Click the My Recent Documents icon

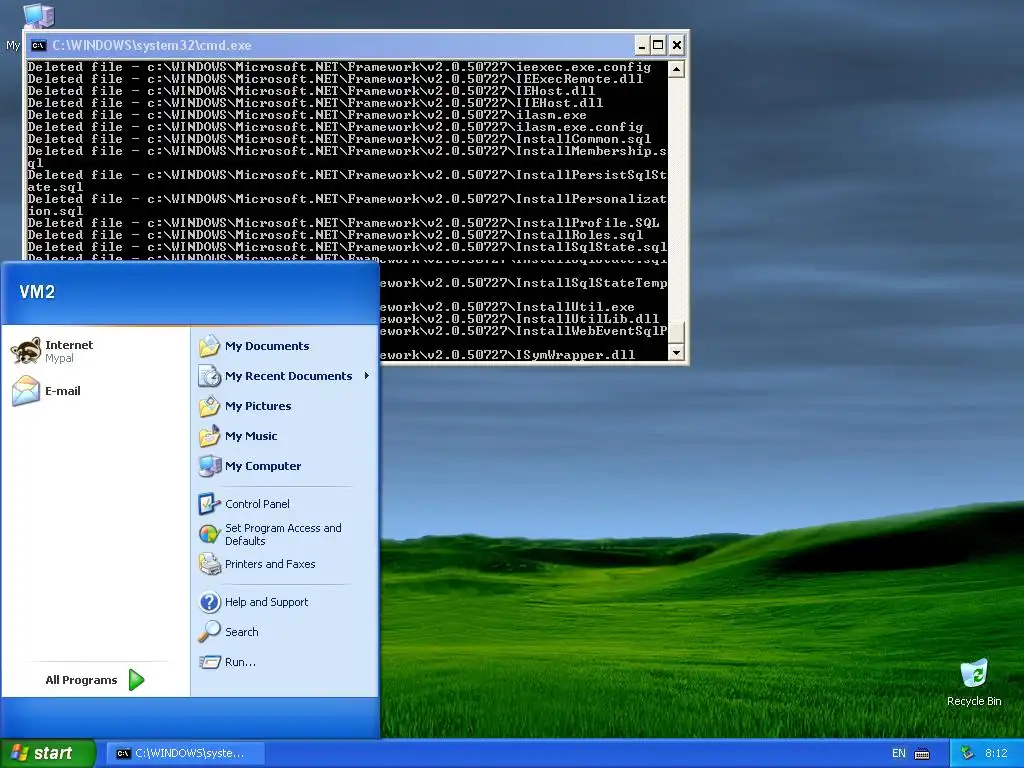[x=210, y=376]
